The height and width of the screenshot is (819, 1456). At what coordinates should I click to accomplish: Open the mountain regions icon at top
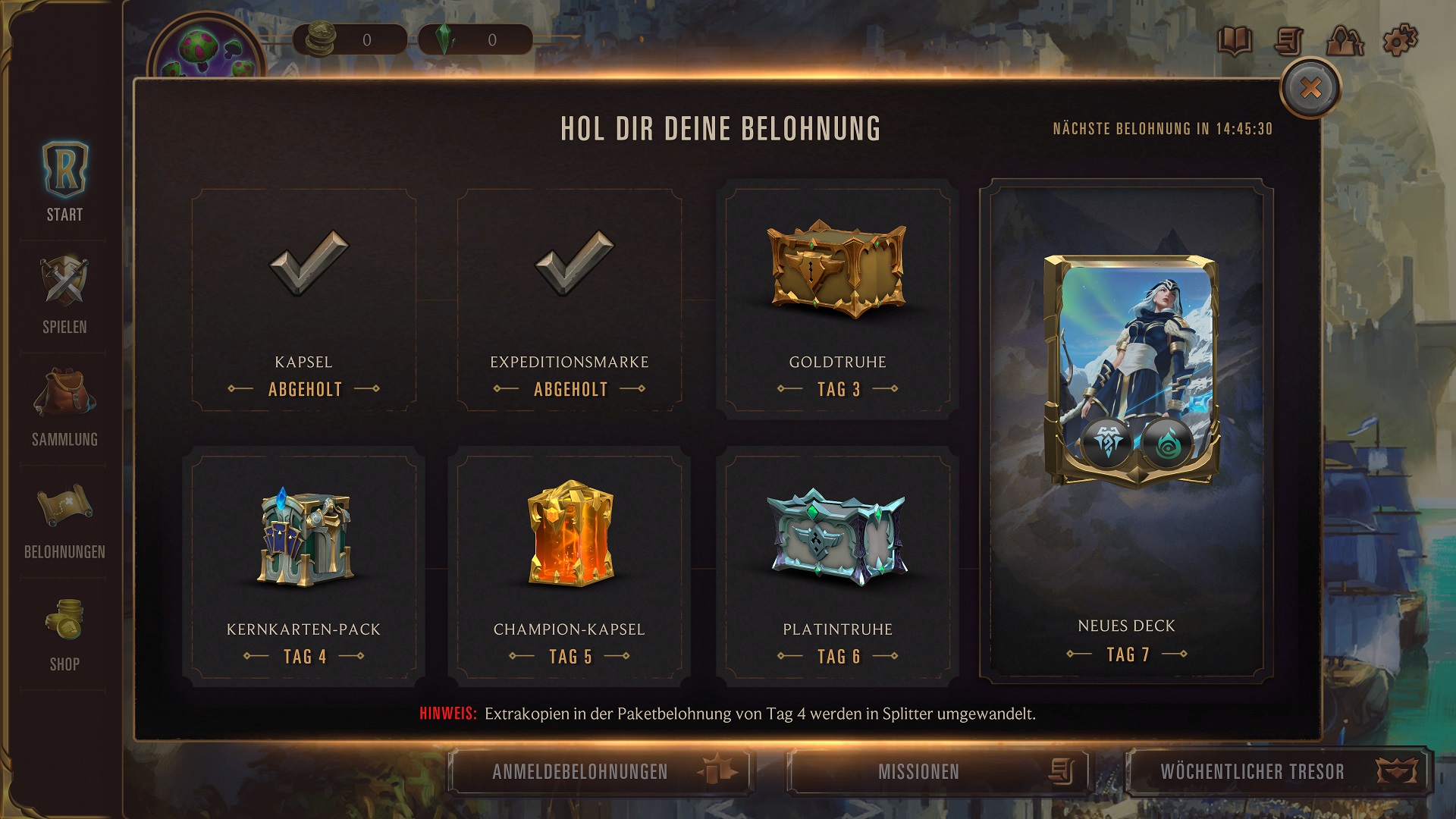pos(1345,41)
